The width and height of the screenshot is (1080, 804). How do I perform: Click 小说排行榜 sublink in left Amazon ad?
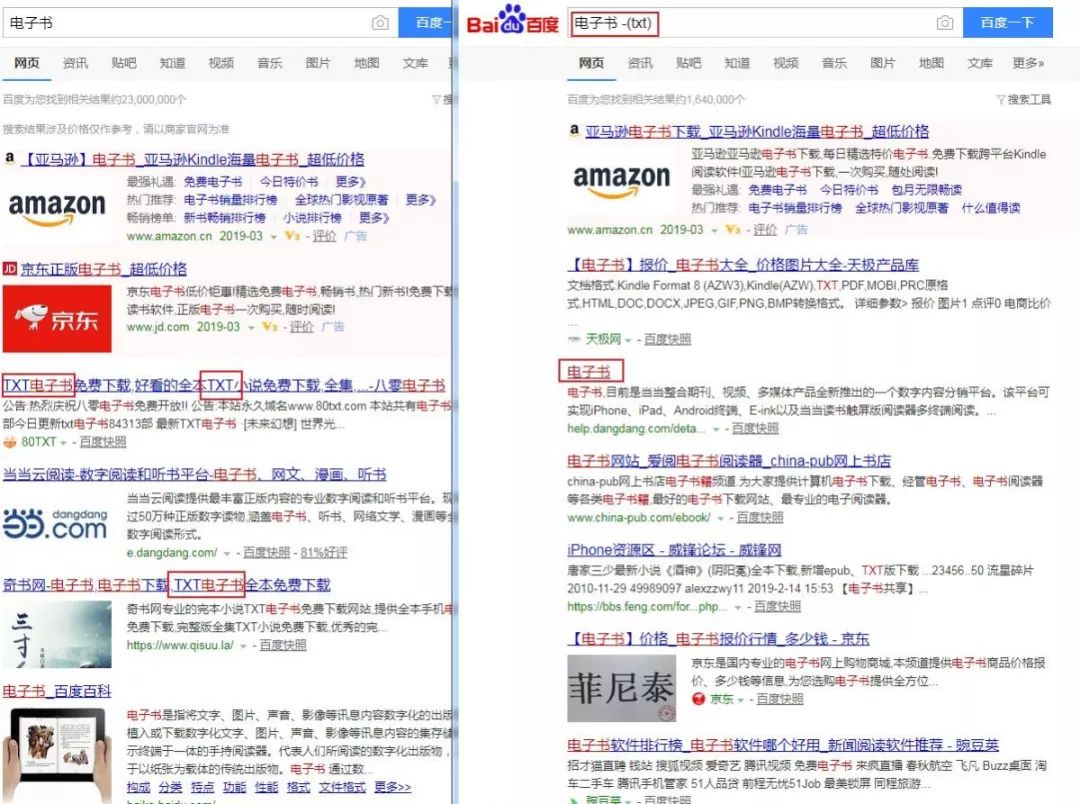[x=313, y=218]
